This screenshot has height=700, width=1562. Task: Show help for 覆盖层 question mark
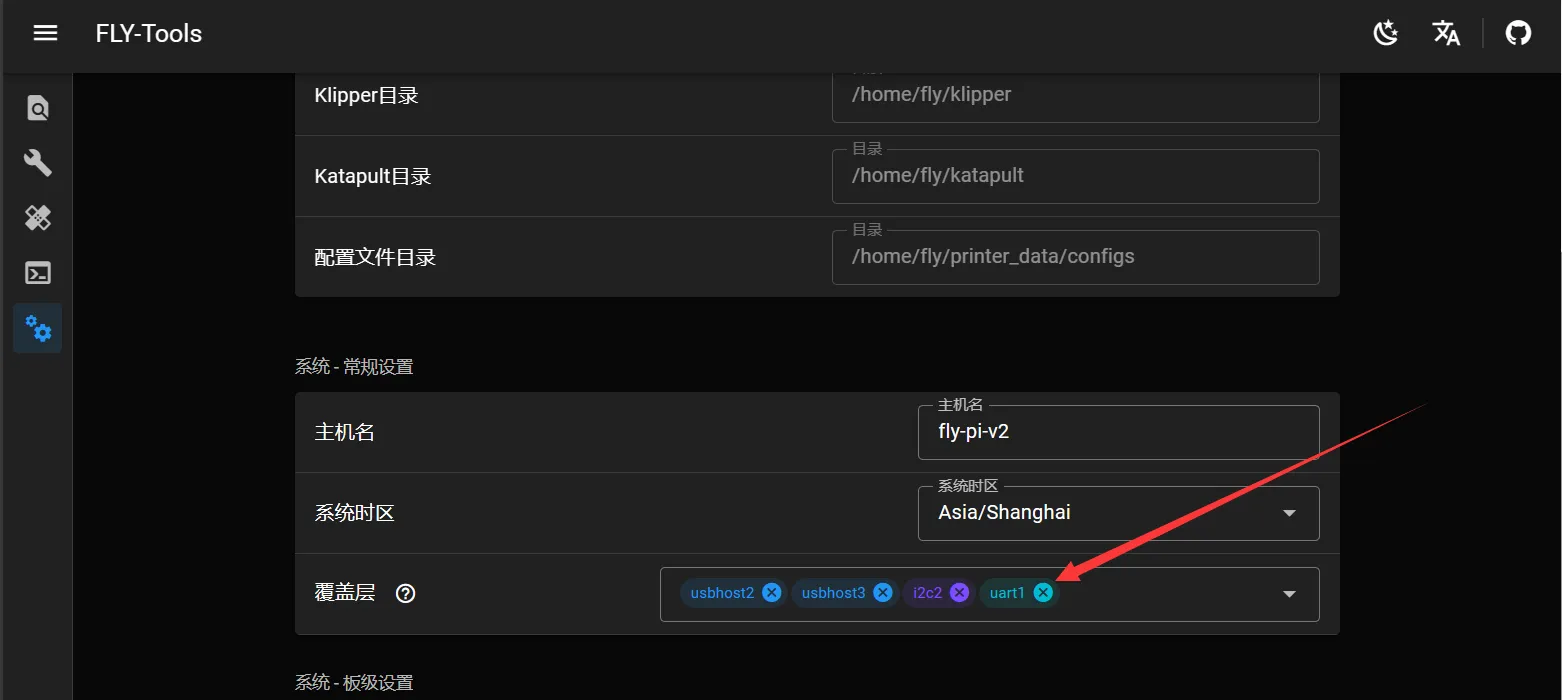[x=405, y=593]
